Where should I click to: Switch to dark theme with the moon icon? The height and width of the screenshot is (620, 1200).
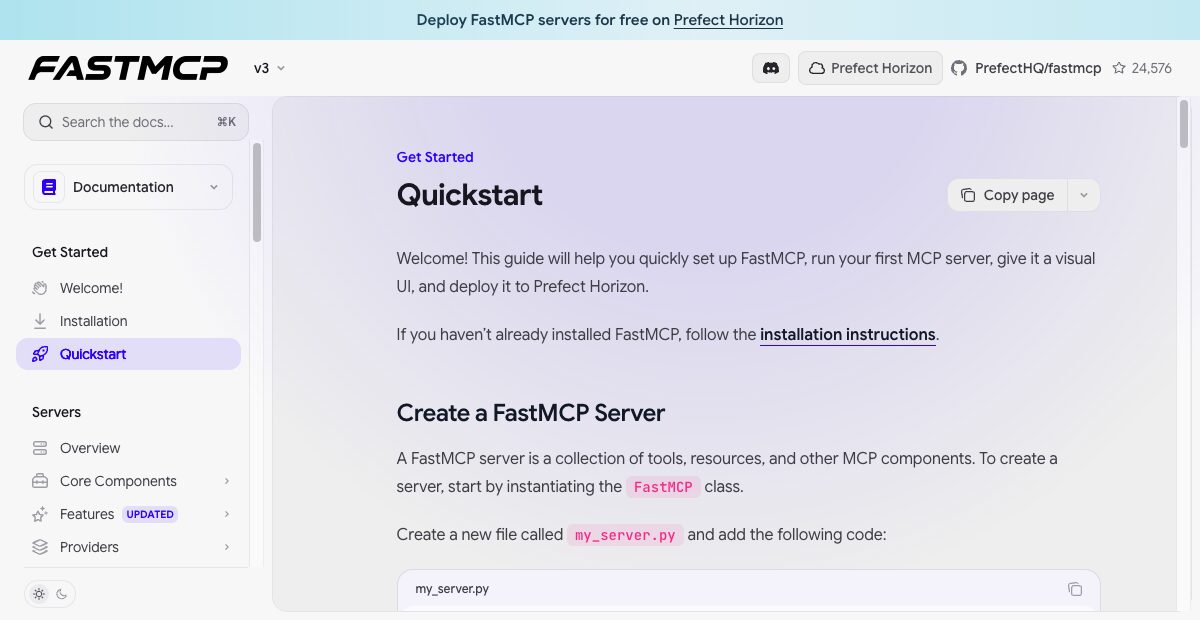coord(61,594)
